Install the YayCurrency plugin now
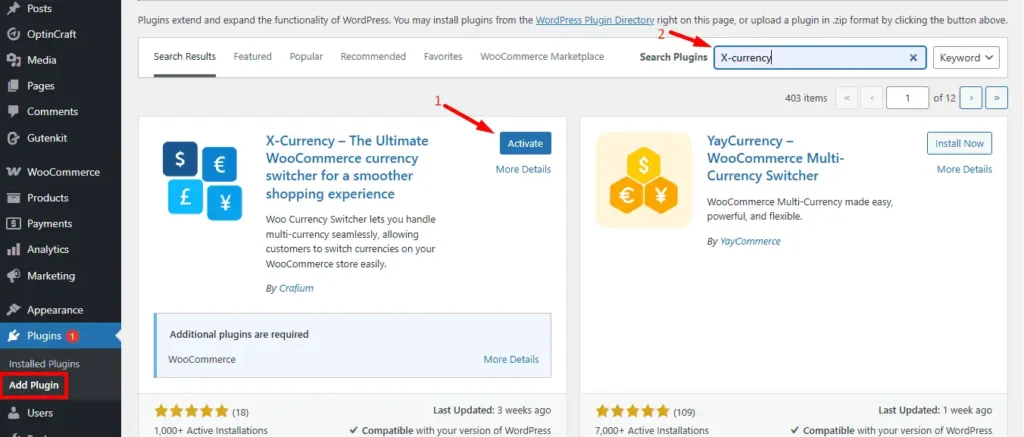1024x437 pixels. point(959,143)
